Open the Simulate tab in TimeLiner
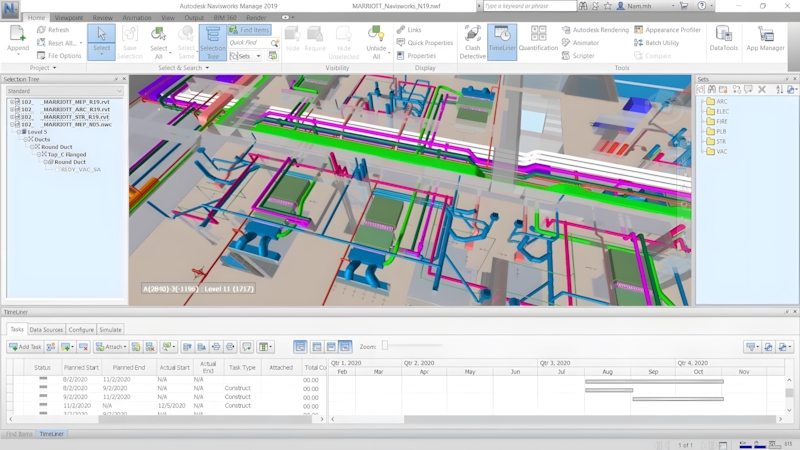This screenshot has height=450, width=800. click(110, 330)
